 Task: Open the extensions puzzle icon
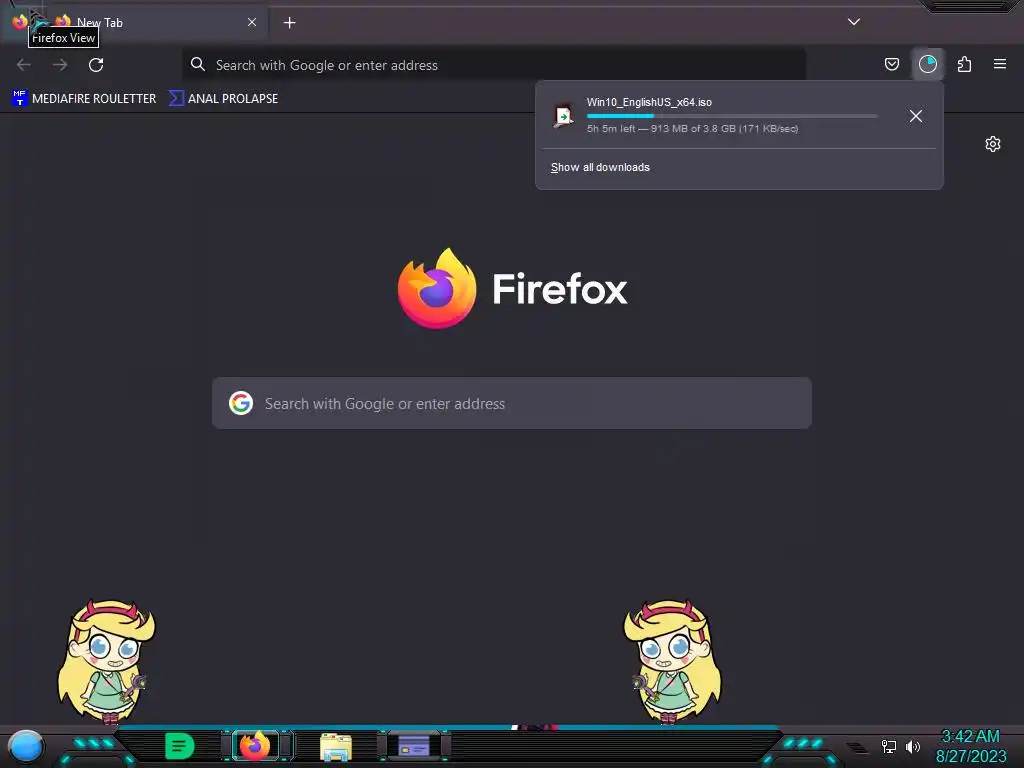click(x=964, y=64)
